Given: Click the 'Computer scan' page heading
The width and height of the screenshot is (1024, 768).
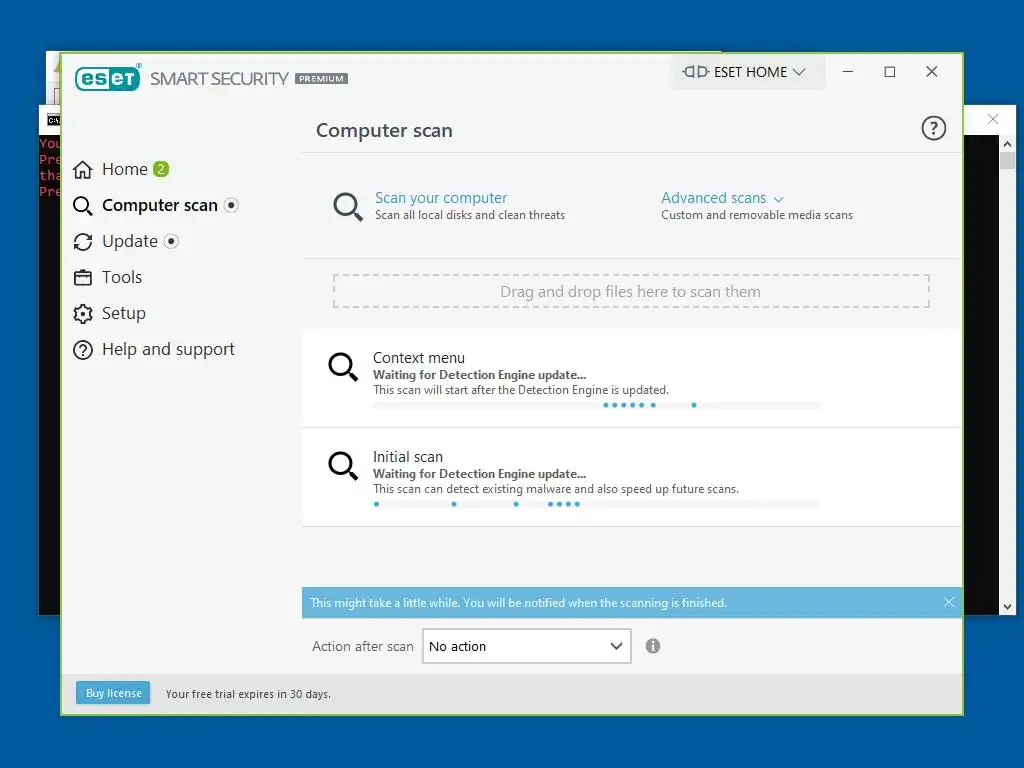Looking at the screenshot, I should (384, 130).
